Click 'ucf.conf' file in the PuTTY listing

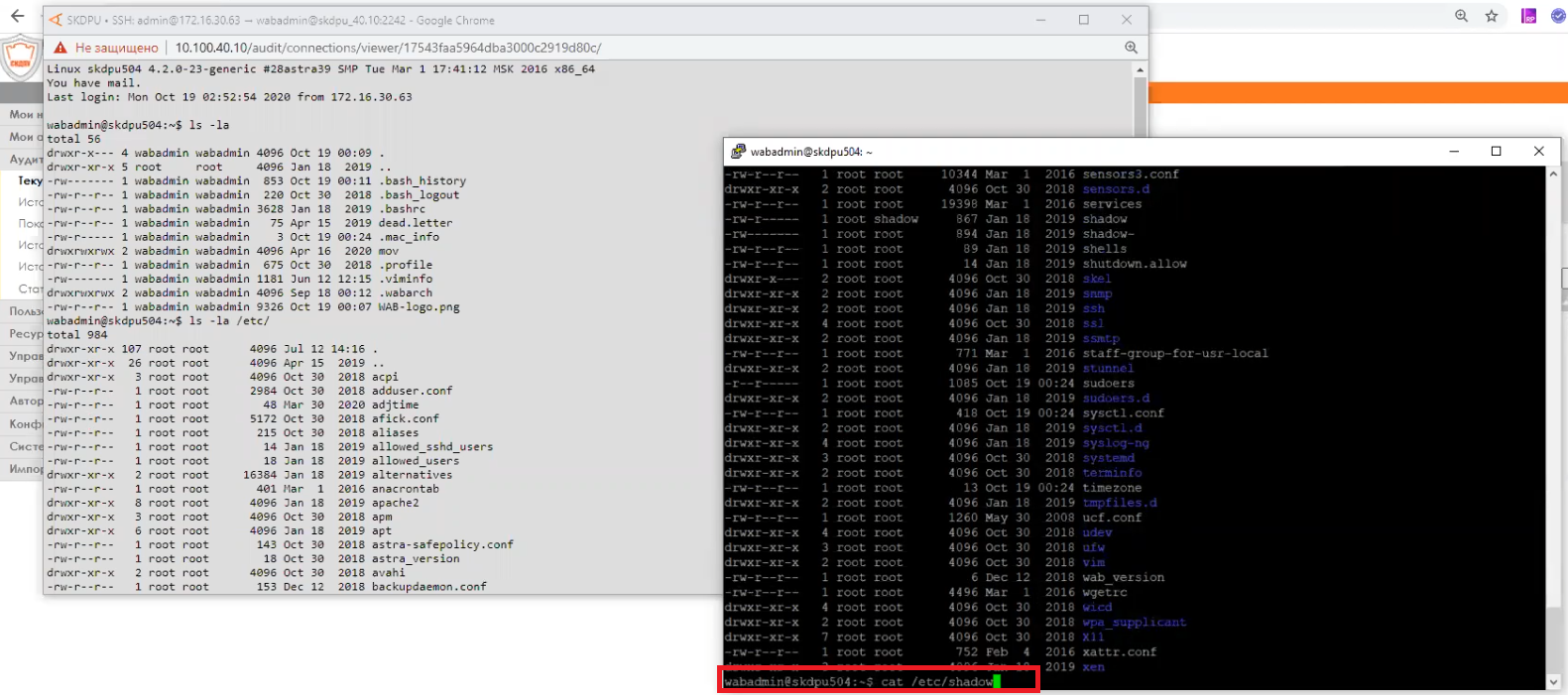(x=1112, y=518)
